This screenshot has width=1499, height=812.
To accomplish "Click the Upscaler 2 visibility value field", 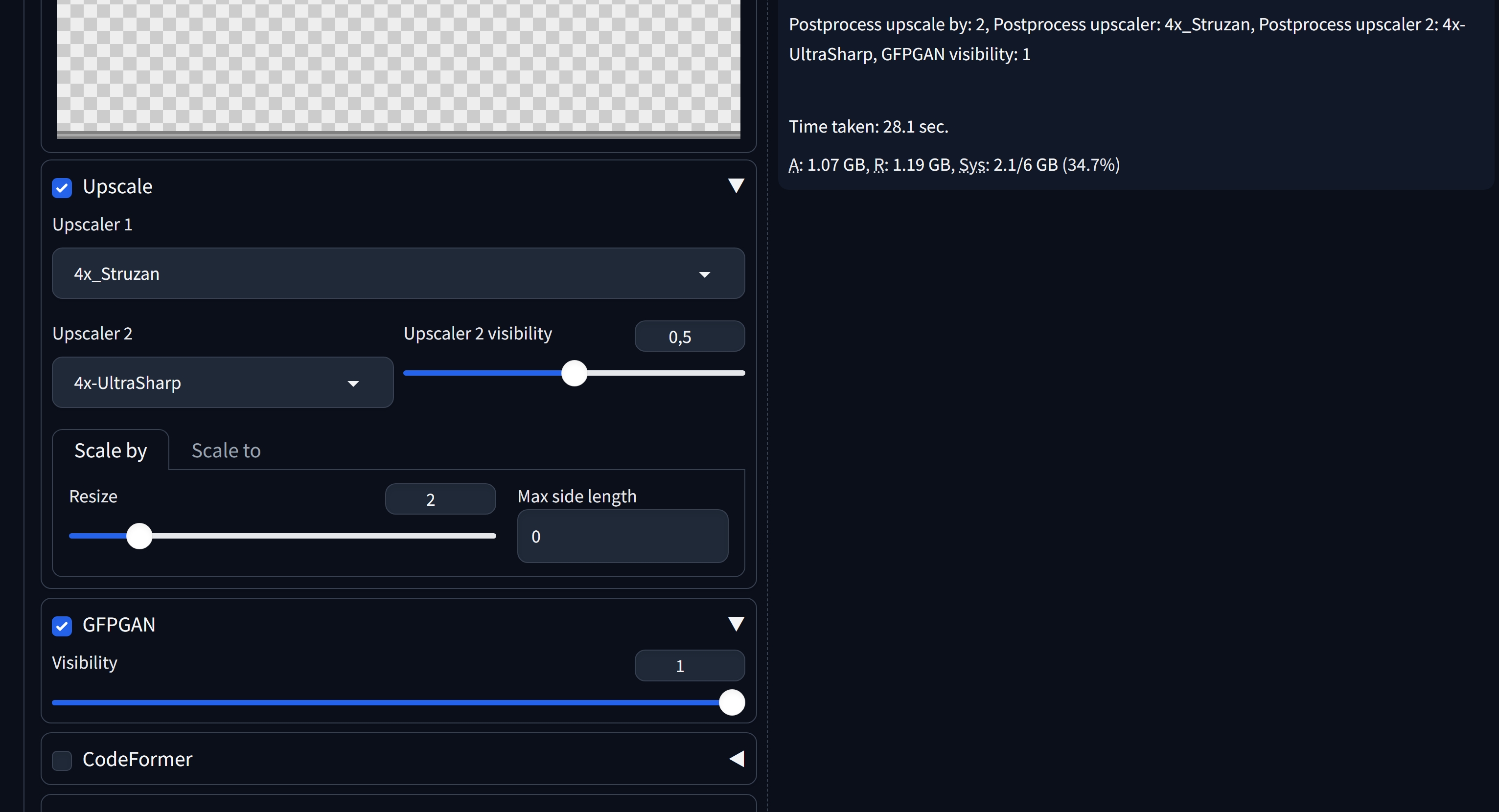I will pyautogui.click(x=690, y=336).
